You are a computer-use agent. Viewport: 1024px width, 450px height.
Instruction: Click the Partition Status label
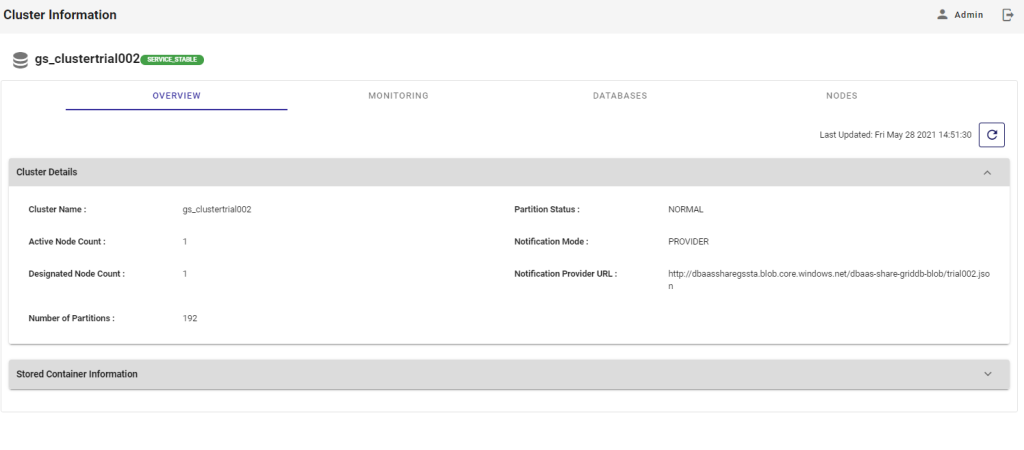coord(547,210)
